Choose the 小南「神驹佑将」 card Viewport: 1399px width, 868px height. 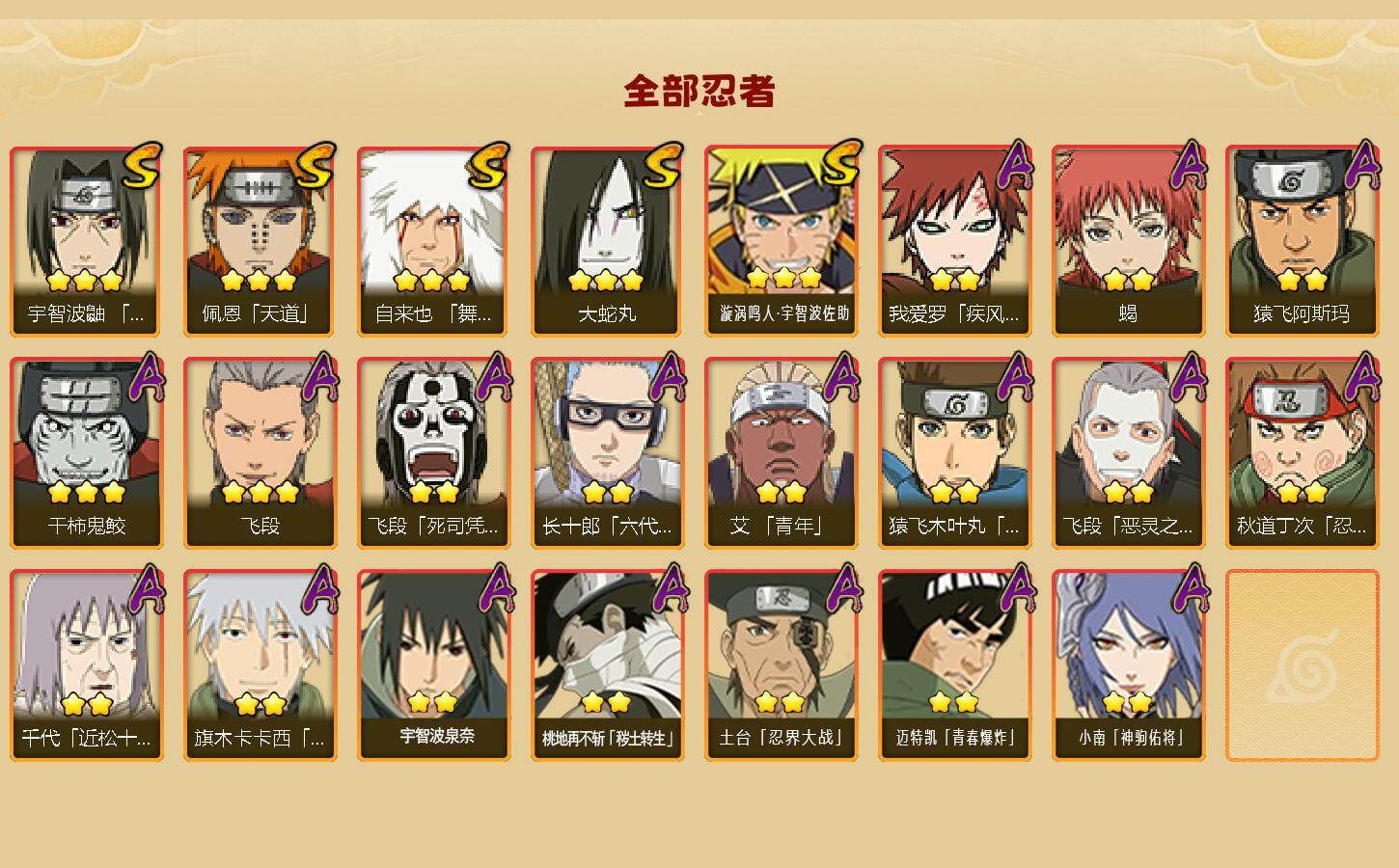click(1128, 665)
